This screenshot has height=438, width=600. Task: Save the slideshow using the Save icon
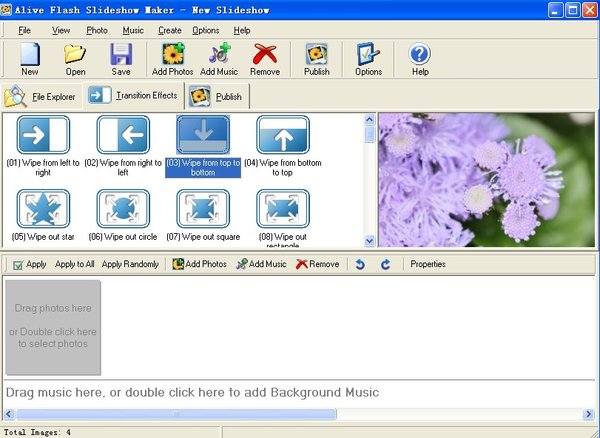point(121,59)
